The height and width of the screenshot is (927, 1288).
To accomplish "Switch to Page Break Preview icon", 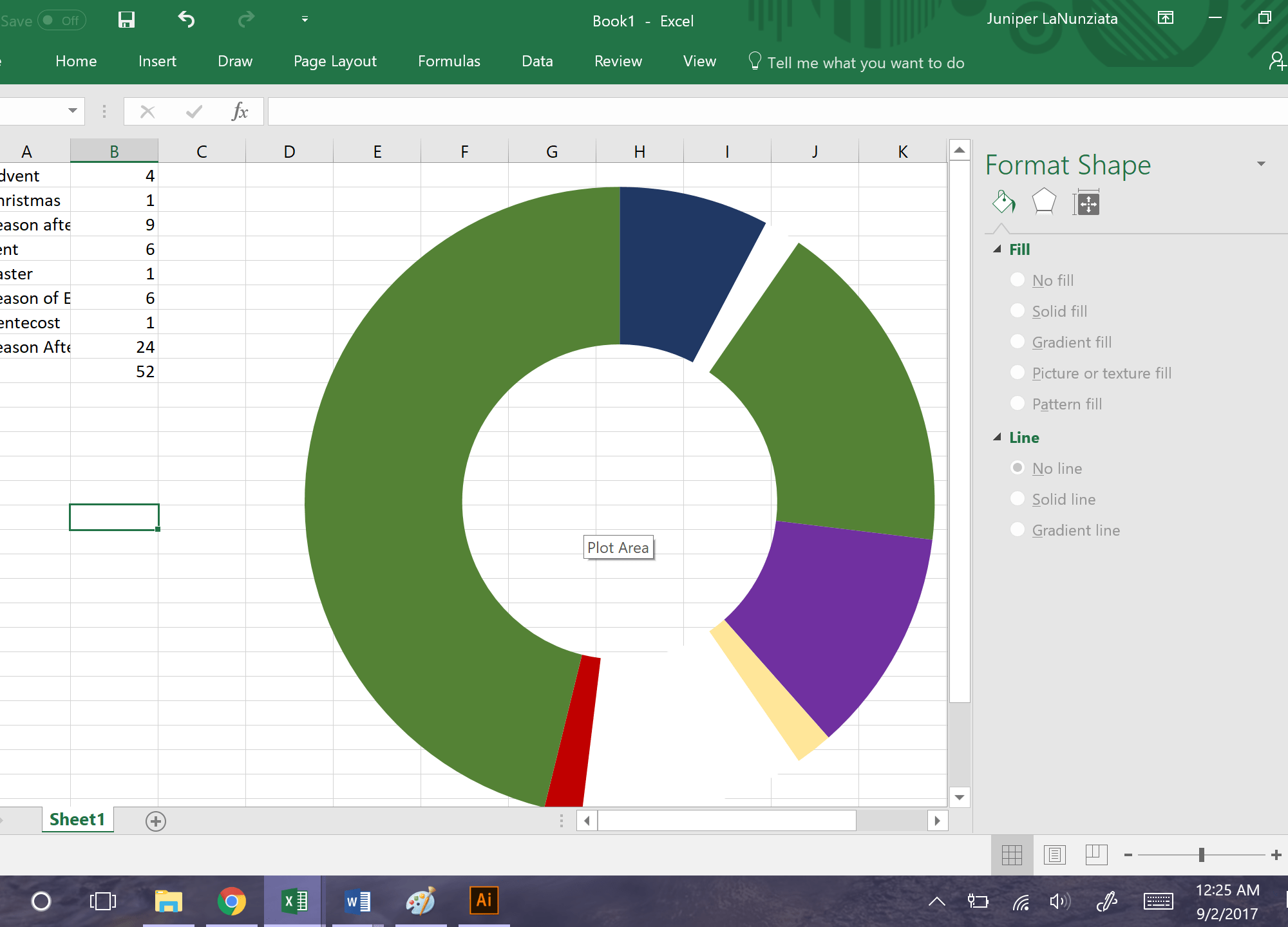I will (x=1096, y=855).
